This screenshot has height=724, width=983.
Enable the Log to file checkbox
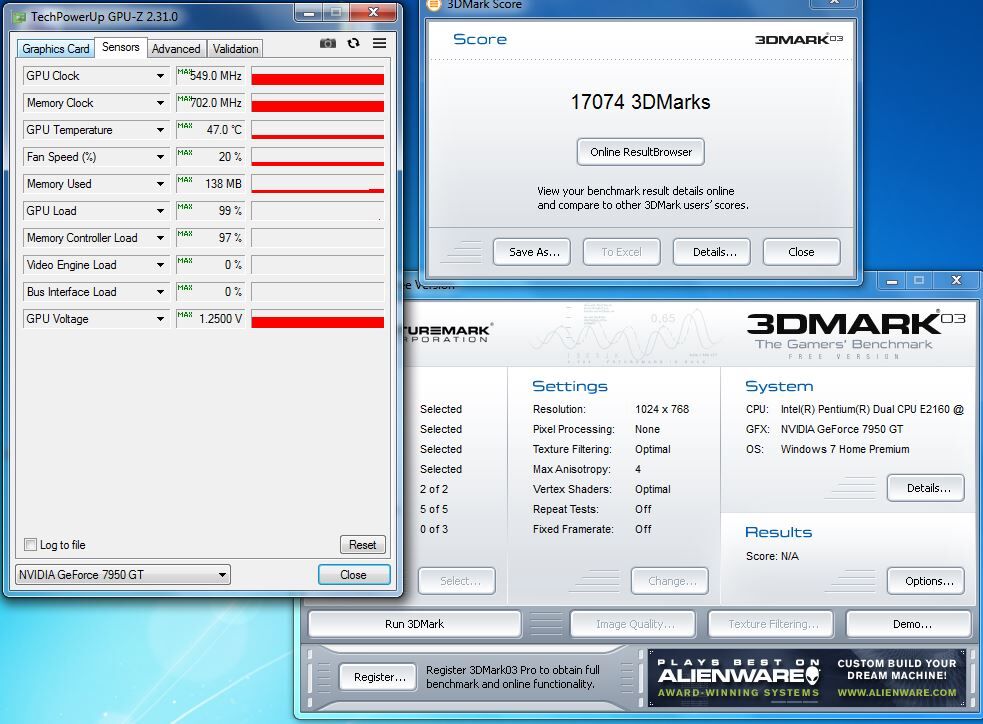point(30,544)
